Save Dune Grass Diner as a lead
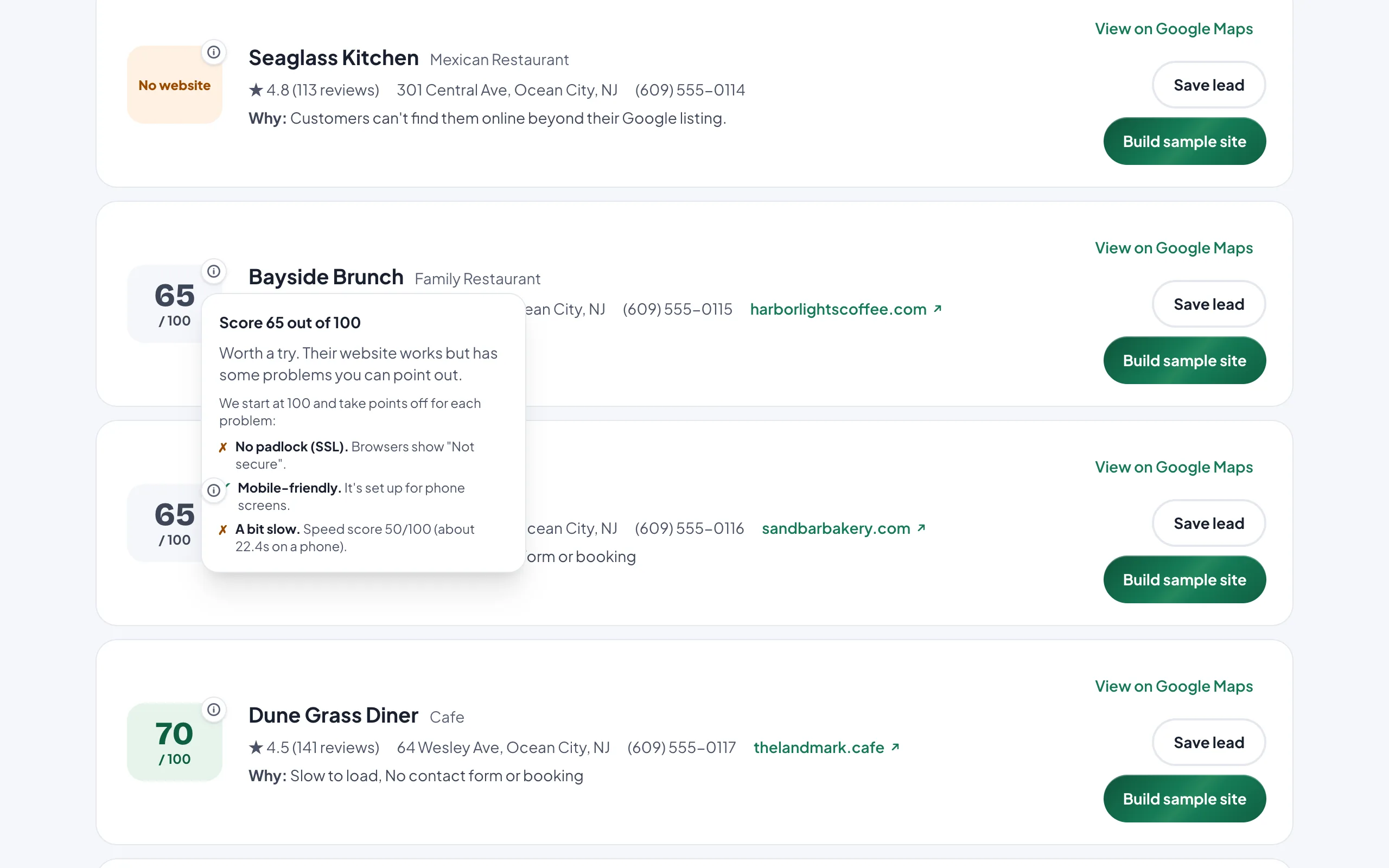1389x868 pixels. click(1209, 742)
